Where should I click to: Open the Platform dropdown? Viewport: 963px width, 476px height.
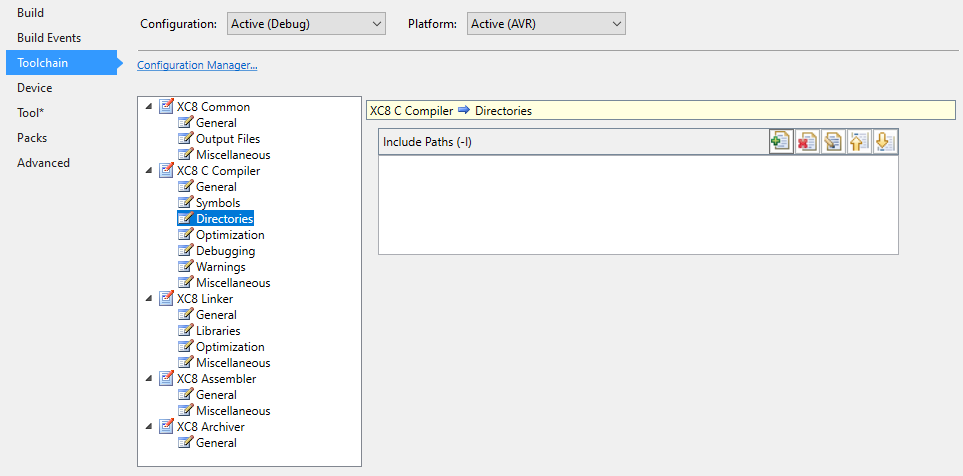pyautogui.click(x=546, y=23)
